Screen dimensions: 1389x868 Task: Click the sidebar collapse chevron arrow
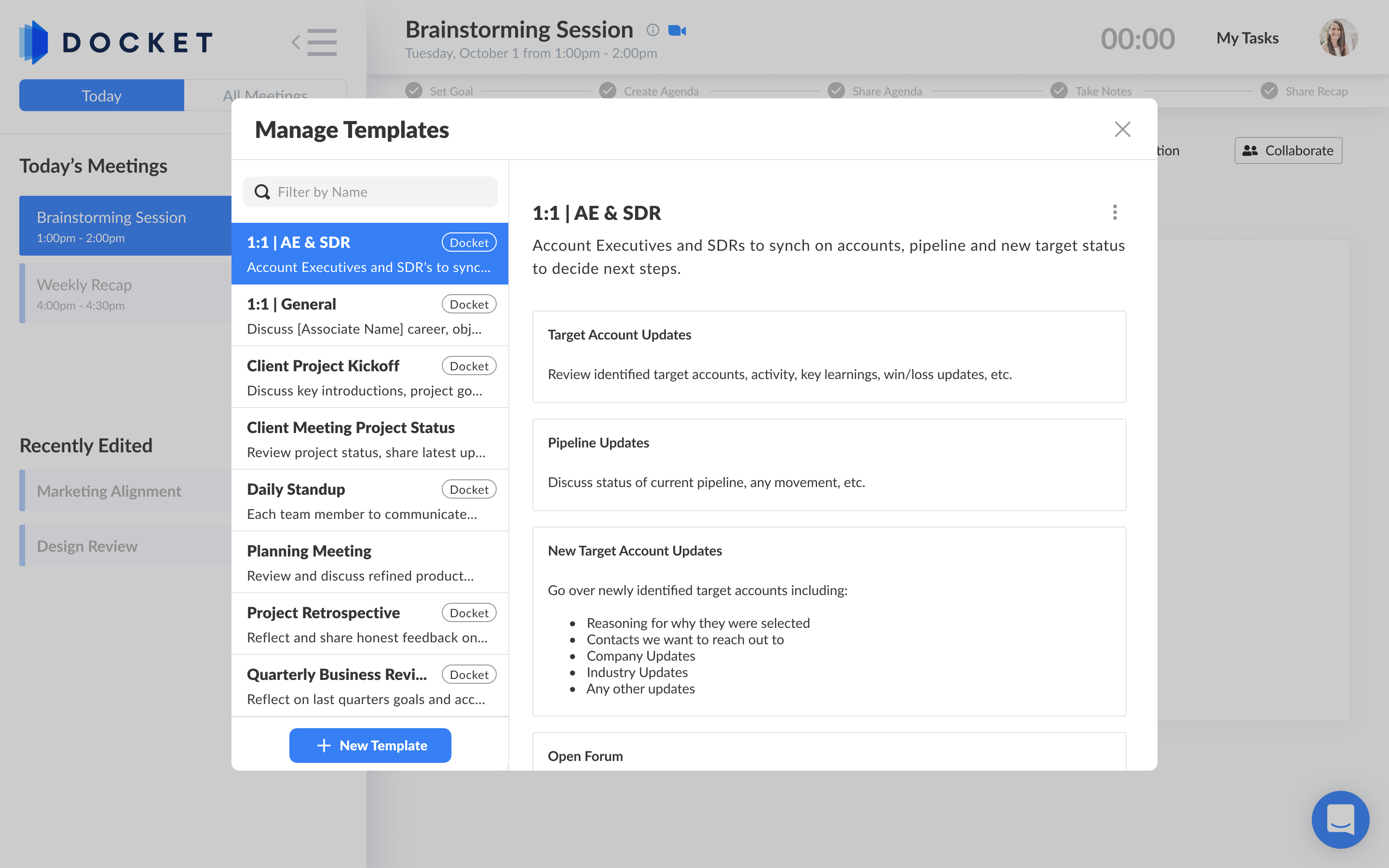coord(296,42)
